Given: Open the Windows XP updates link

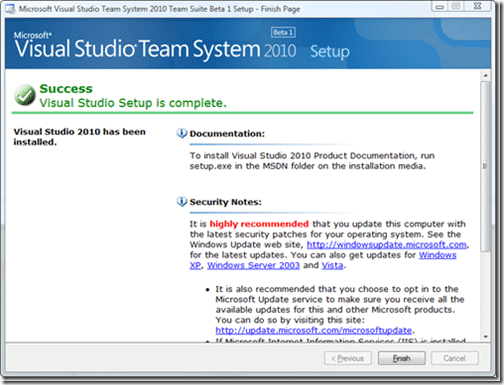Looking at the screenshot, I should [437, 255].
